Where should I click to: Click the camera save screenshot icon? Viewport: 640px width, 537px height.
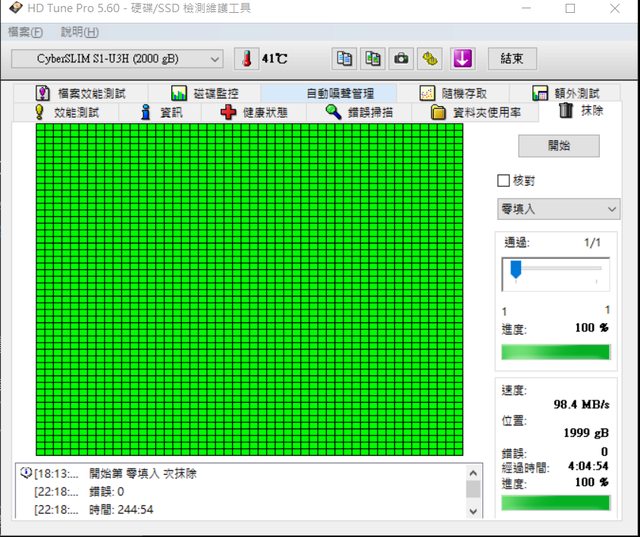coord(401,58)
